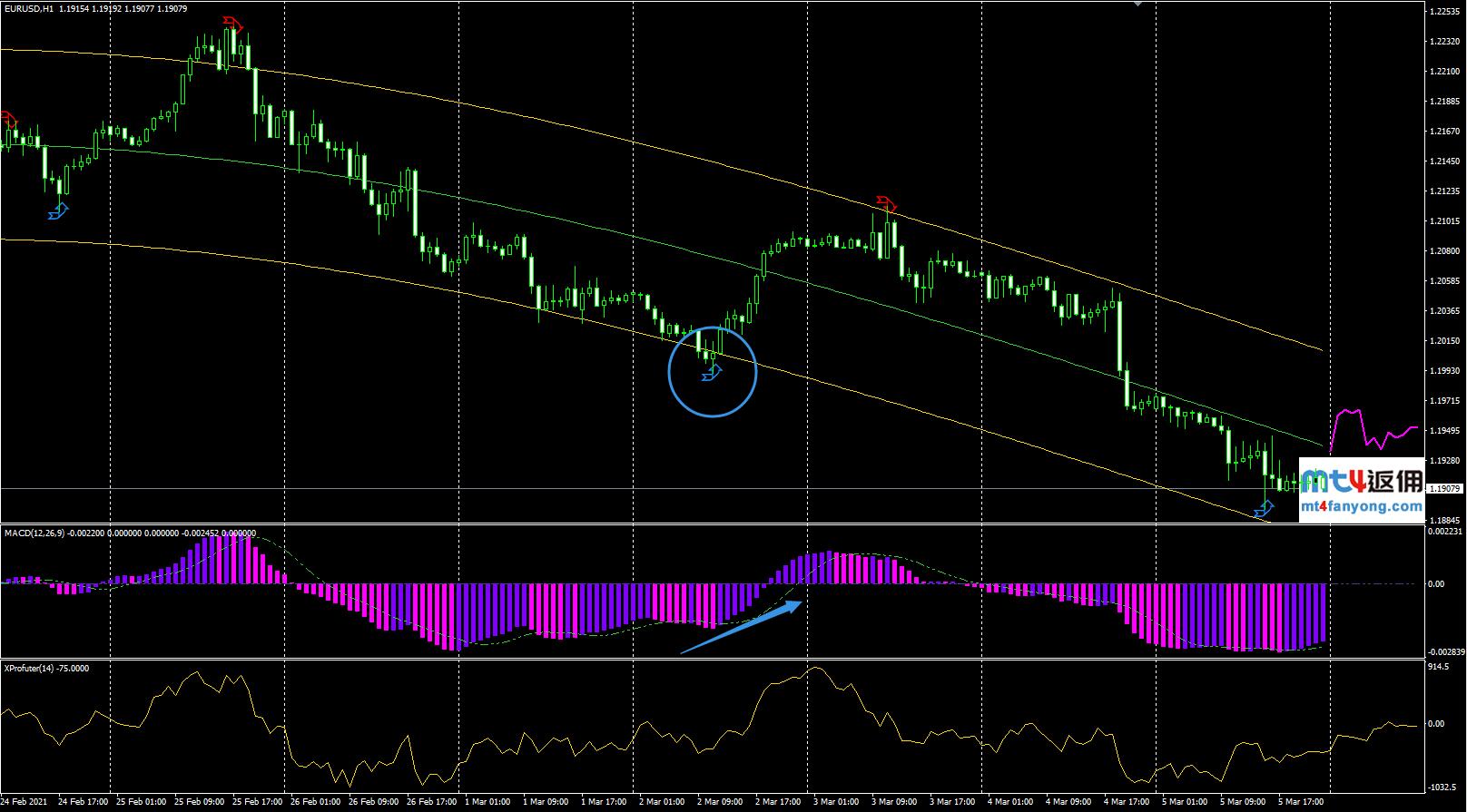Image resolution: width=1467 pixels, height=812 pixels.
Task: Click the blue trend arrow in the MACD window
Action: tap(742, 626)
